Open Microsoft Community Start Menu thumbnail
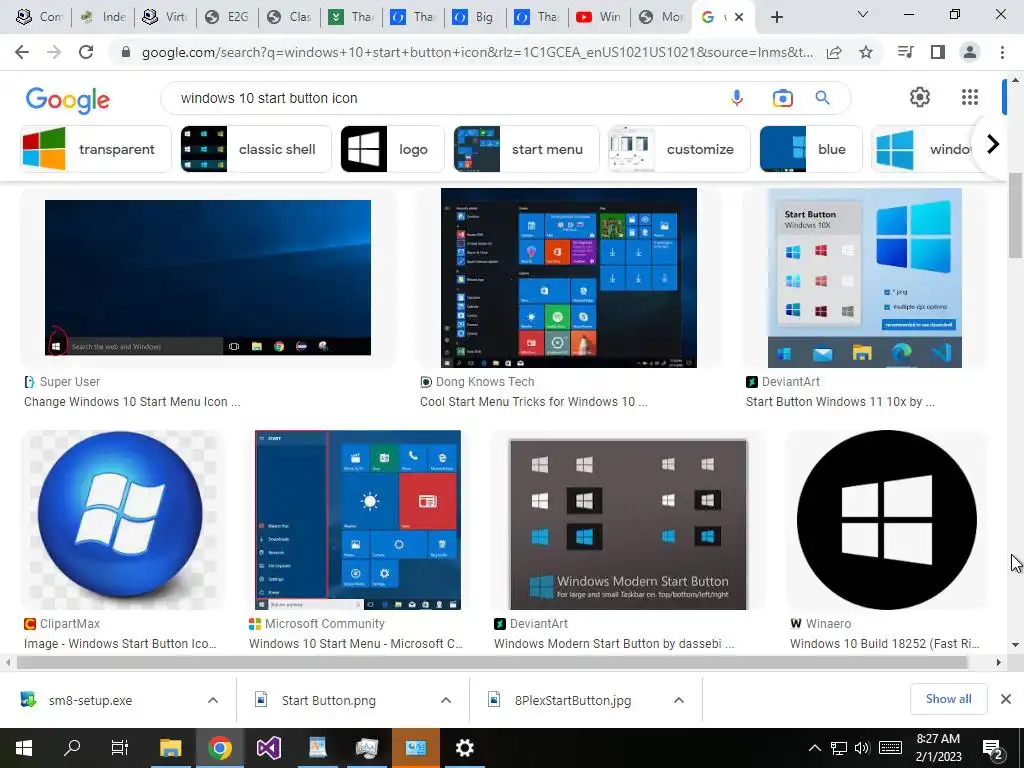The image size is (1024, 768). coord(358,520)
